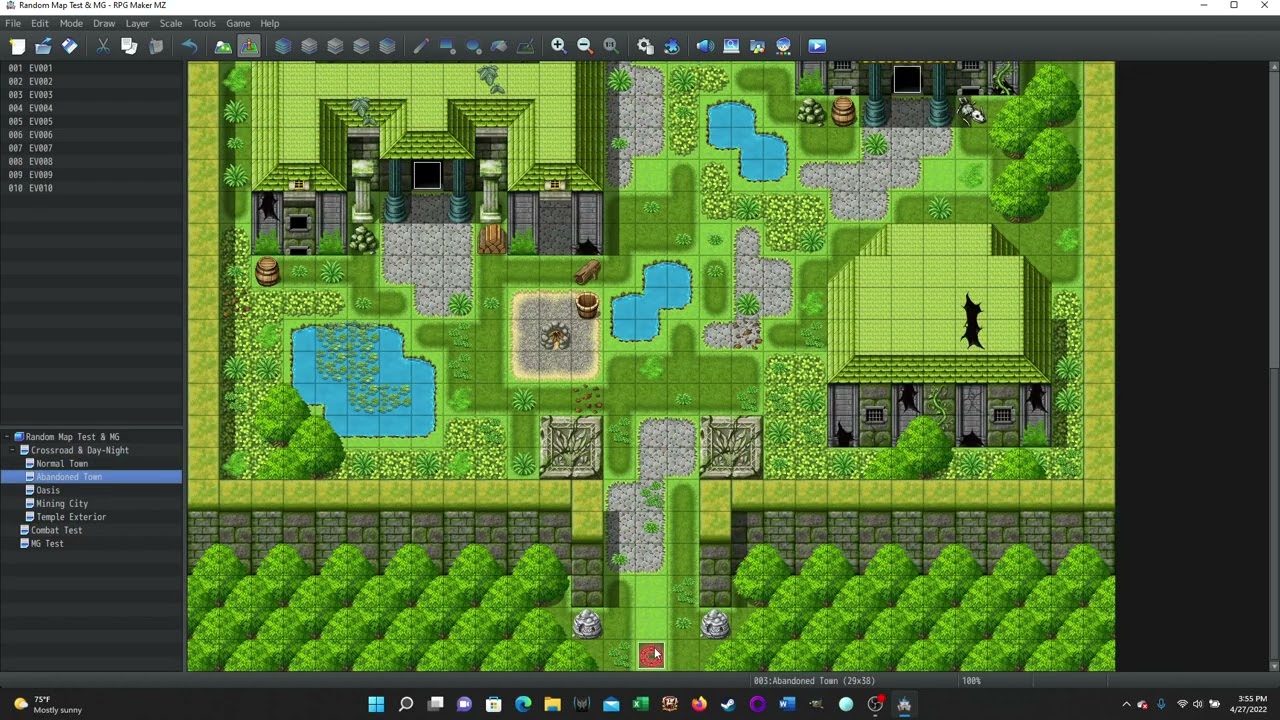Collapse the Crossroad & Day-Night node

pyautogui.click(x=13, y=450)
